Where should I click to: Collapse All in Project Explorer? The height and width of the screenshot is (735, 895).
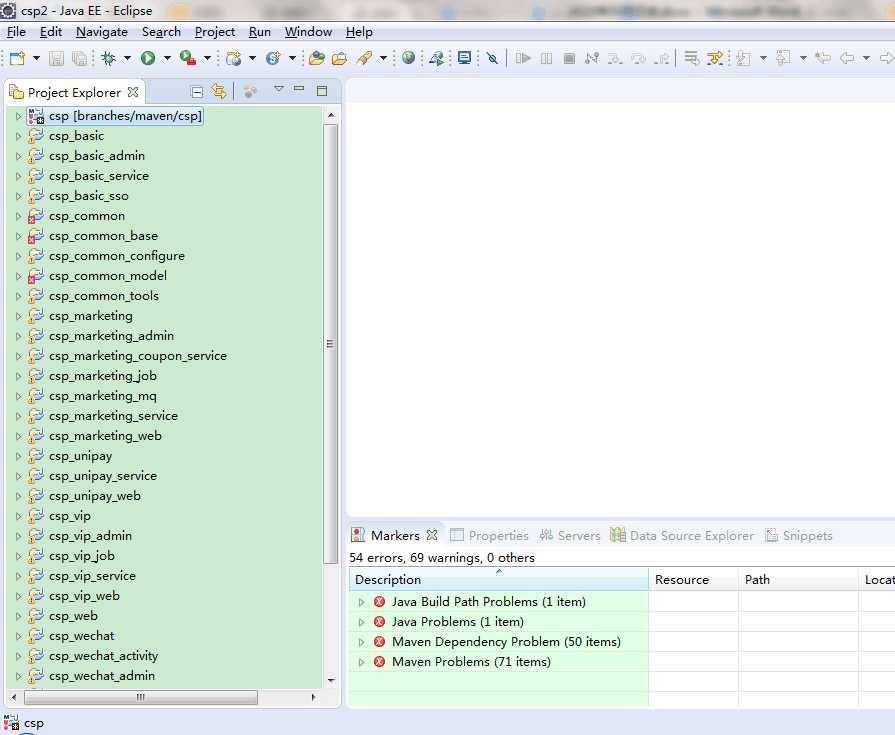(197, 92)
